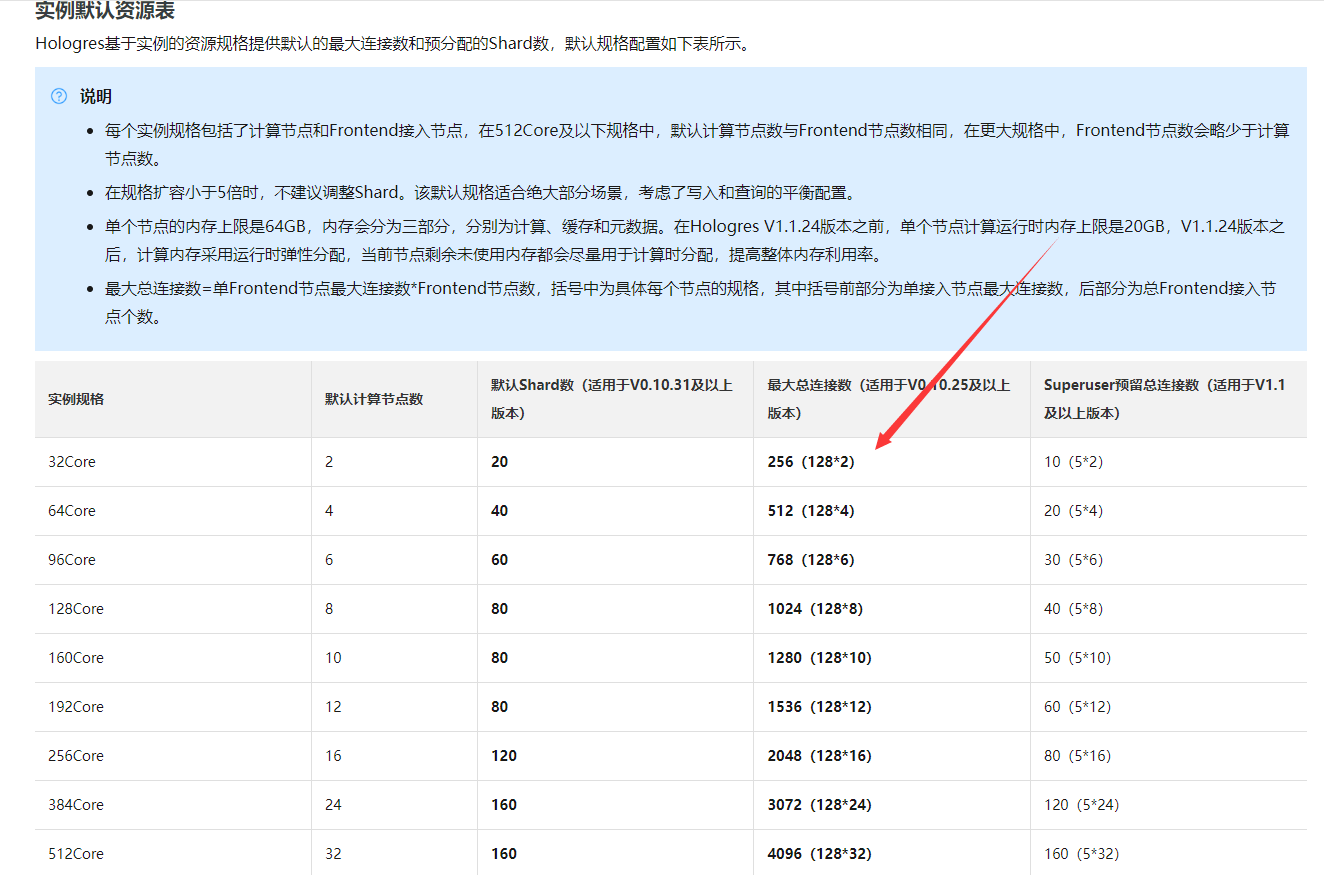Select the "64Core" row label
This screenshot has height=875, width=1324.
coord(72,511)
